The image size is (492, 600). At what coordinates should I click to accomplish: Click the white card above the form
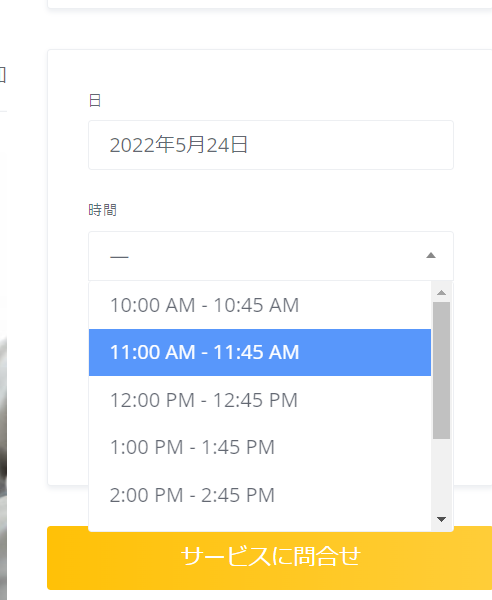[269, 4]
